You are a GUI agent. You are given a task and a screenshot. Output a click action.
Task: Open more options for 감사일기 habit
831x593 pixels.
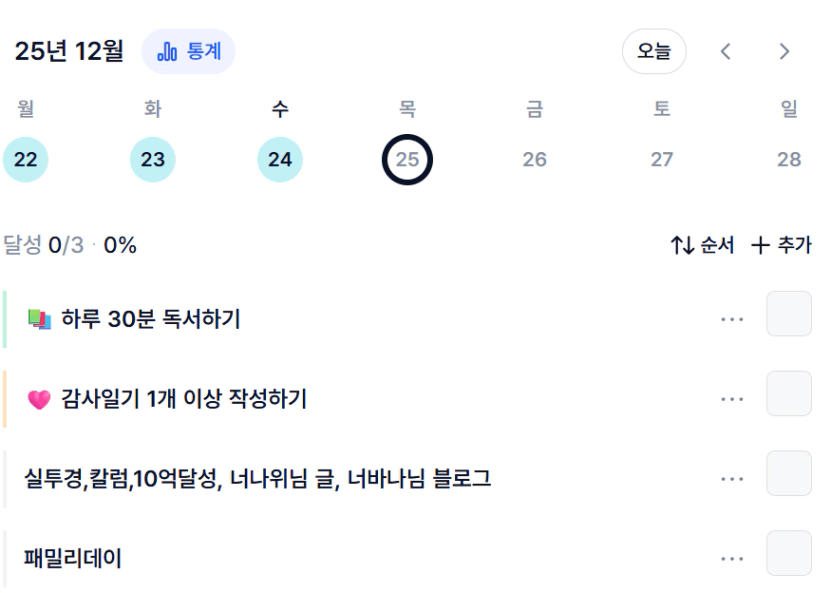(x=732, y=399)
